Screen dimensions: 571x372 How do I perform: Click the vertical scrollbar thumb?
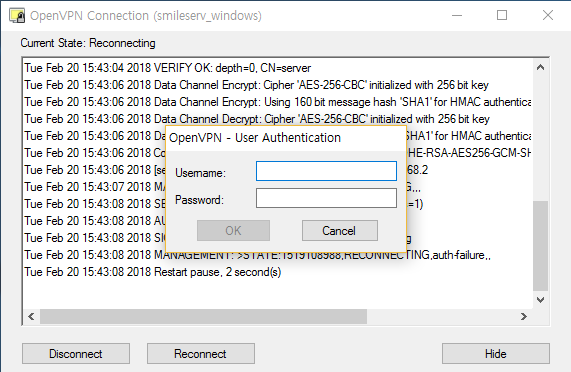[540, 246]
